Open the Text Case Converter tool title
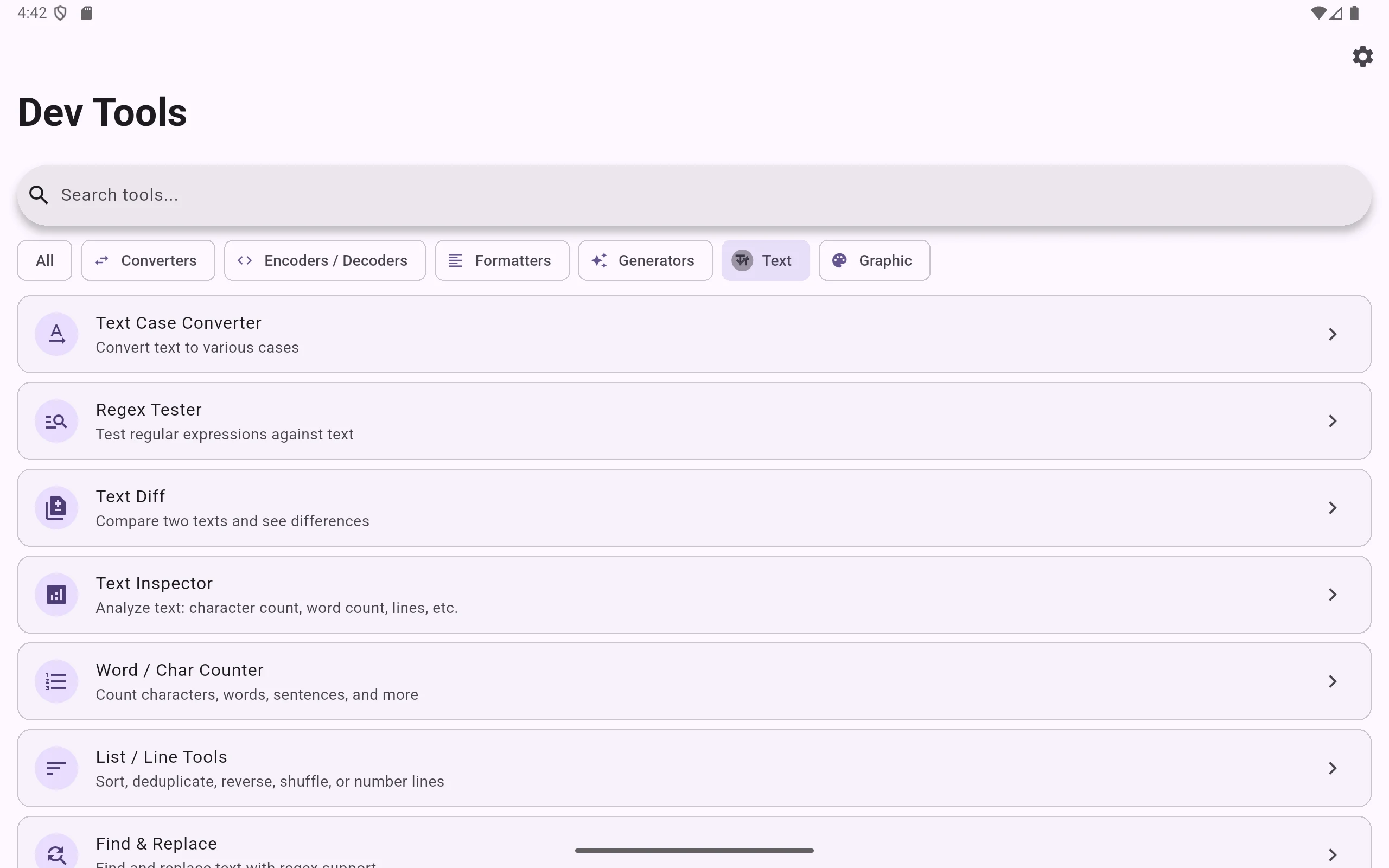The image size is (1389, 868). click(x=179, y=323)
